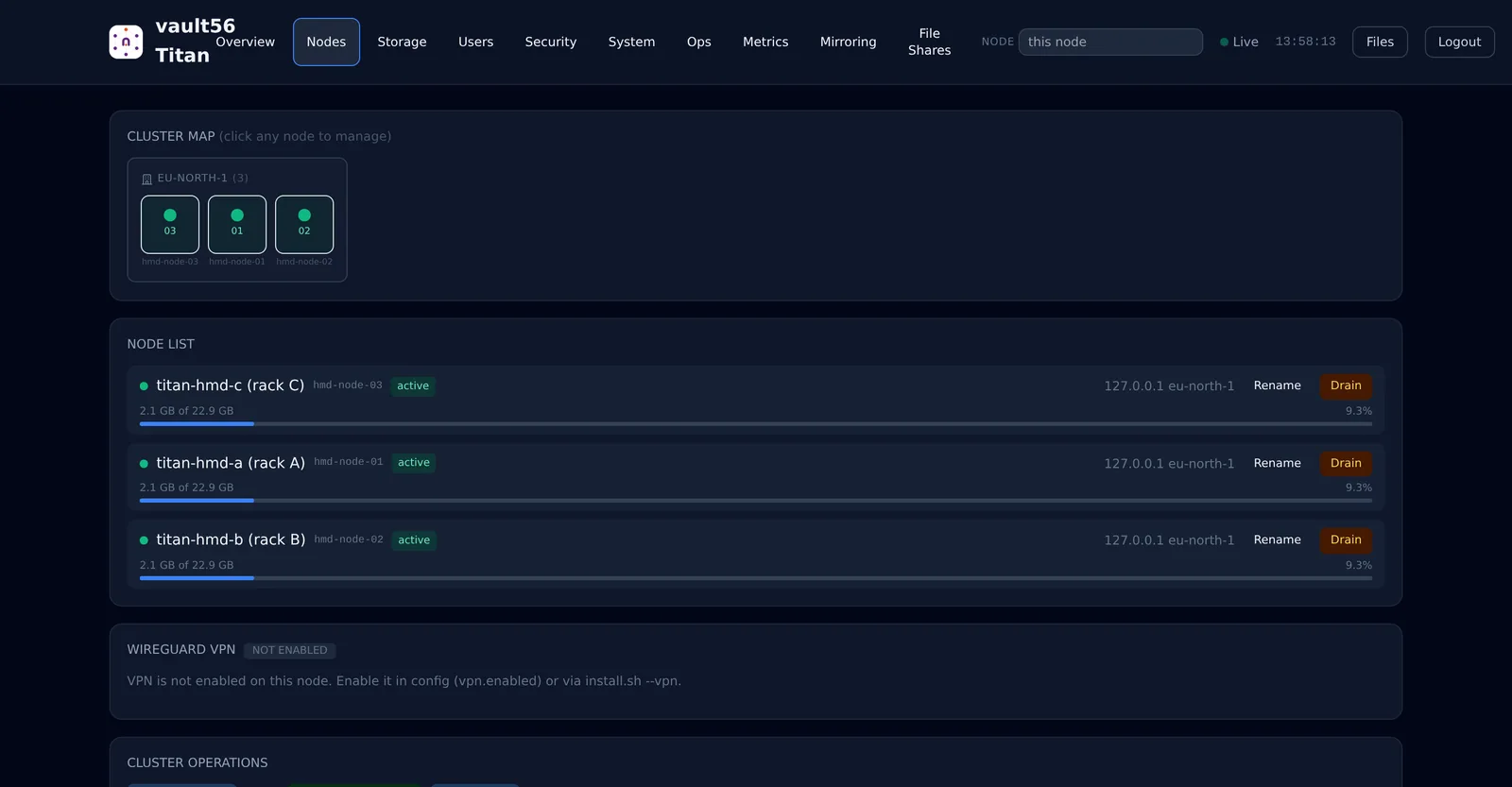Drain node titan-hmd-c (rack C)
The height and width of the screenshot is (787, 1512).
click(1346, 385)
